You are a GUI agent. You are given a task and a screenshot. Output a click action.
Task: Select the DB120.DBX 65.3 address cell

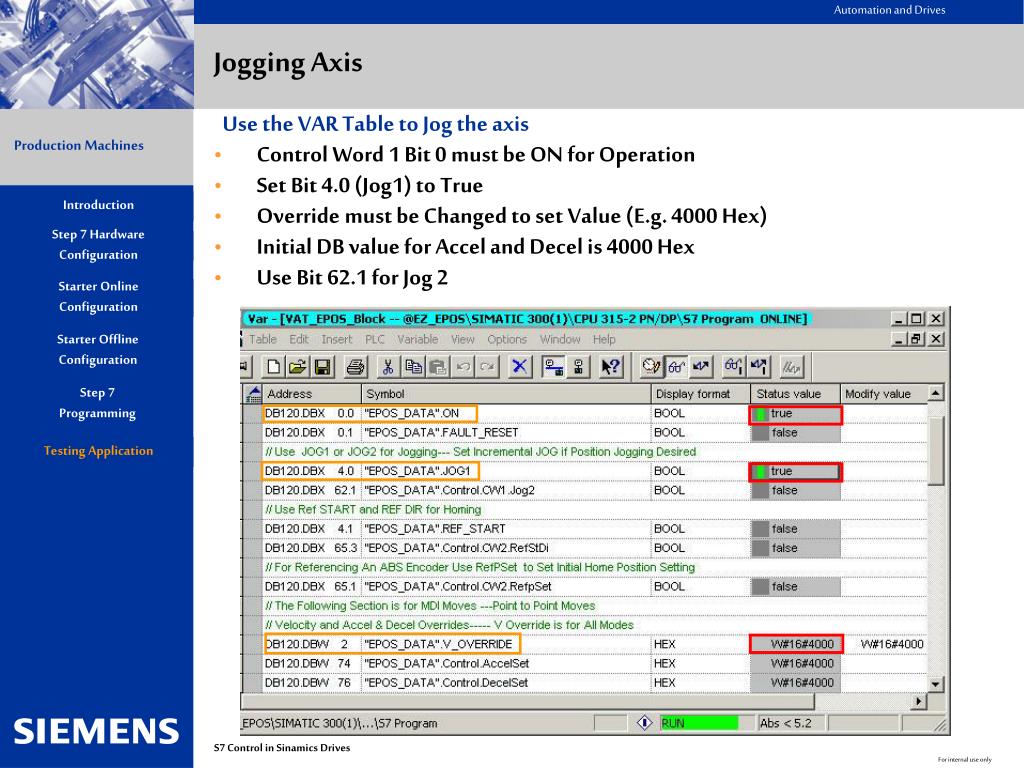tap(312, 548)
